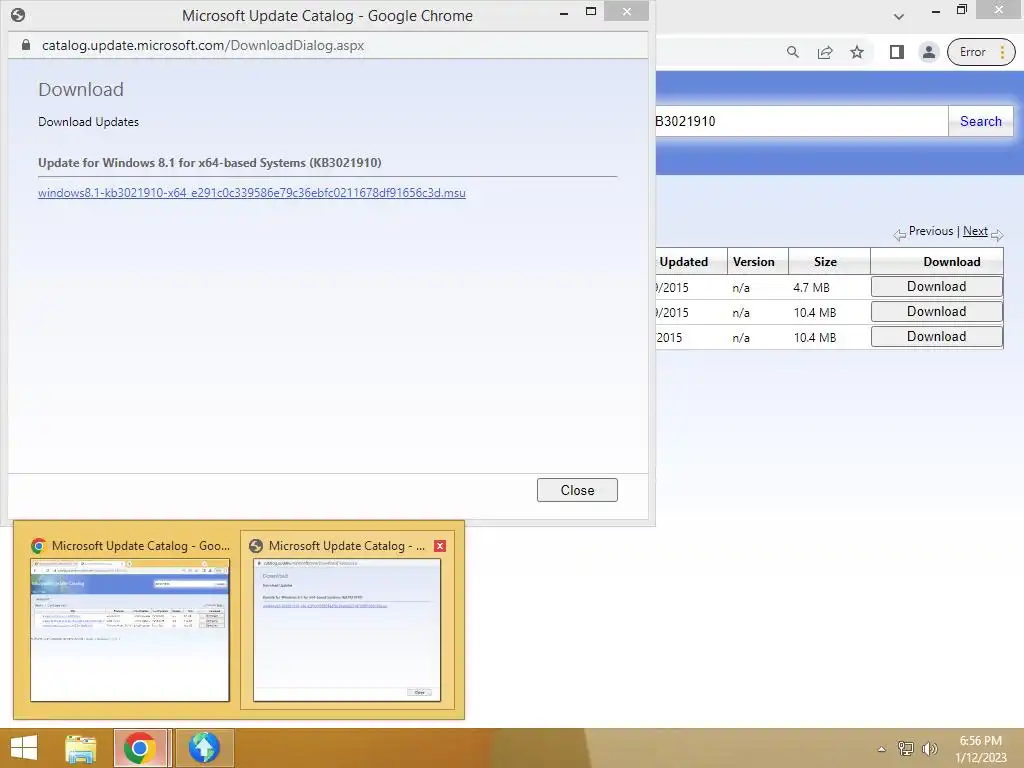
Task: Click the KB3021910 search input field
Action: (801, 121)
